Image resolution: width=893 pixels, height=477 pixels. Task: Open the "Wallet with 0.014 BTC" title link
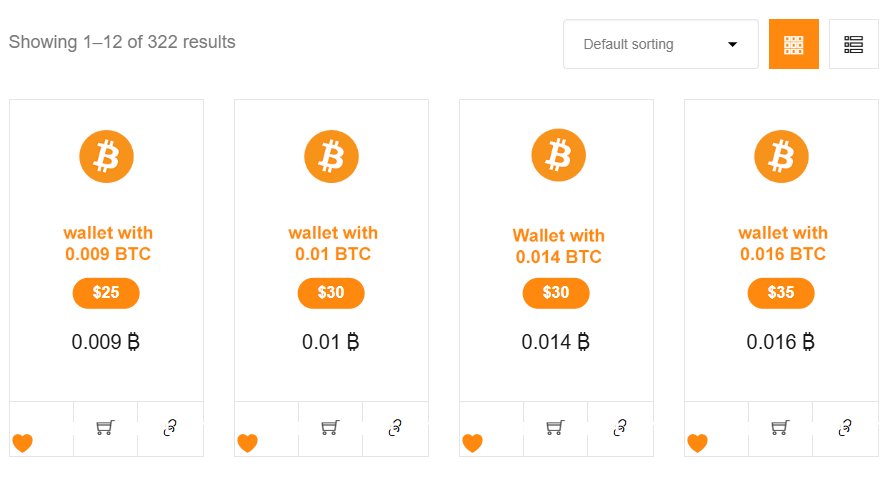coord(558,246)
